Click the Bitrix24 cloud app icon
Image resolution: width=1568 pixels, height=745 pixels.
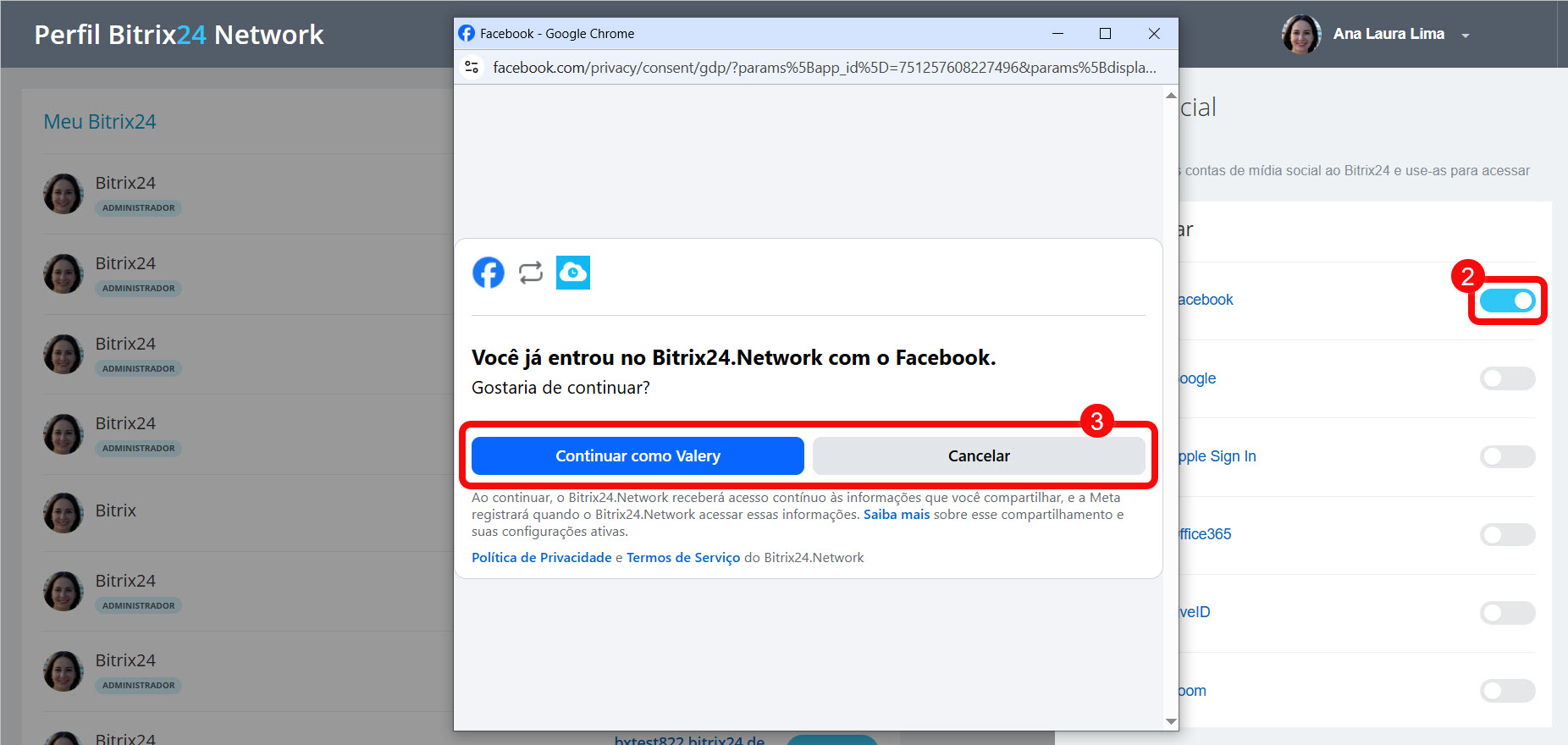(x=573, y=273)
